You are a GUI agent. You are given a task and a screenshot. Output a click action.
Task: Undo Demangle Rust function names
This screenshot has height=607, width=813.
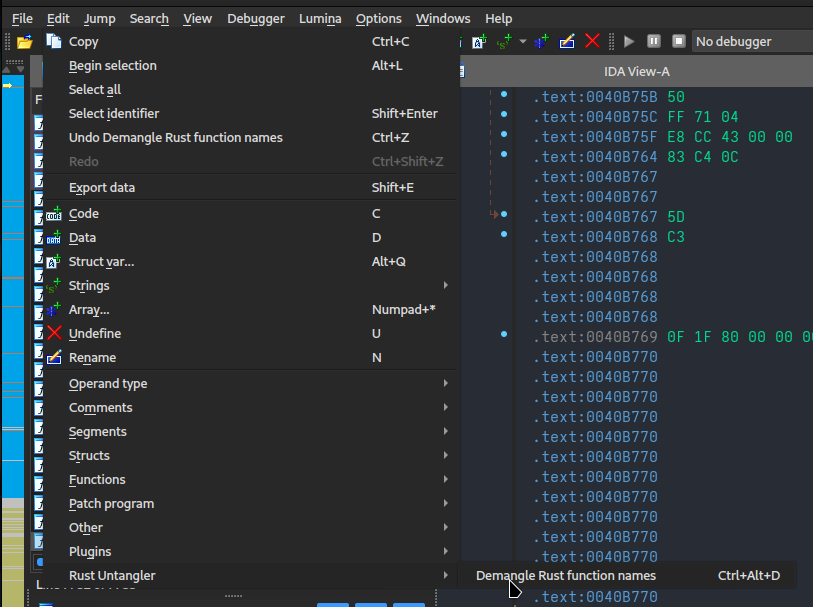[250, 137]
